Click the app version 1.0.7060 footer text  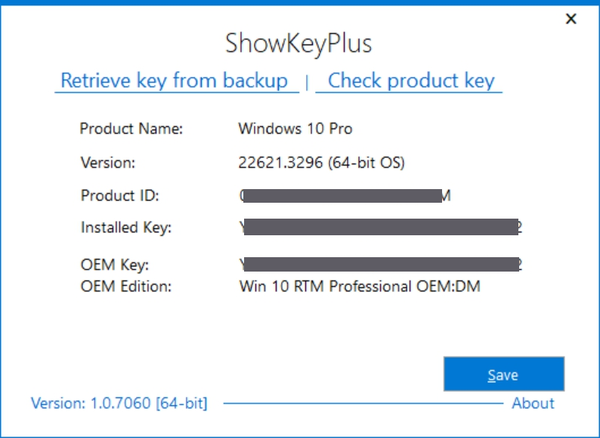point(119,403)
